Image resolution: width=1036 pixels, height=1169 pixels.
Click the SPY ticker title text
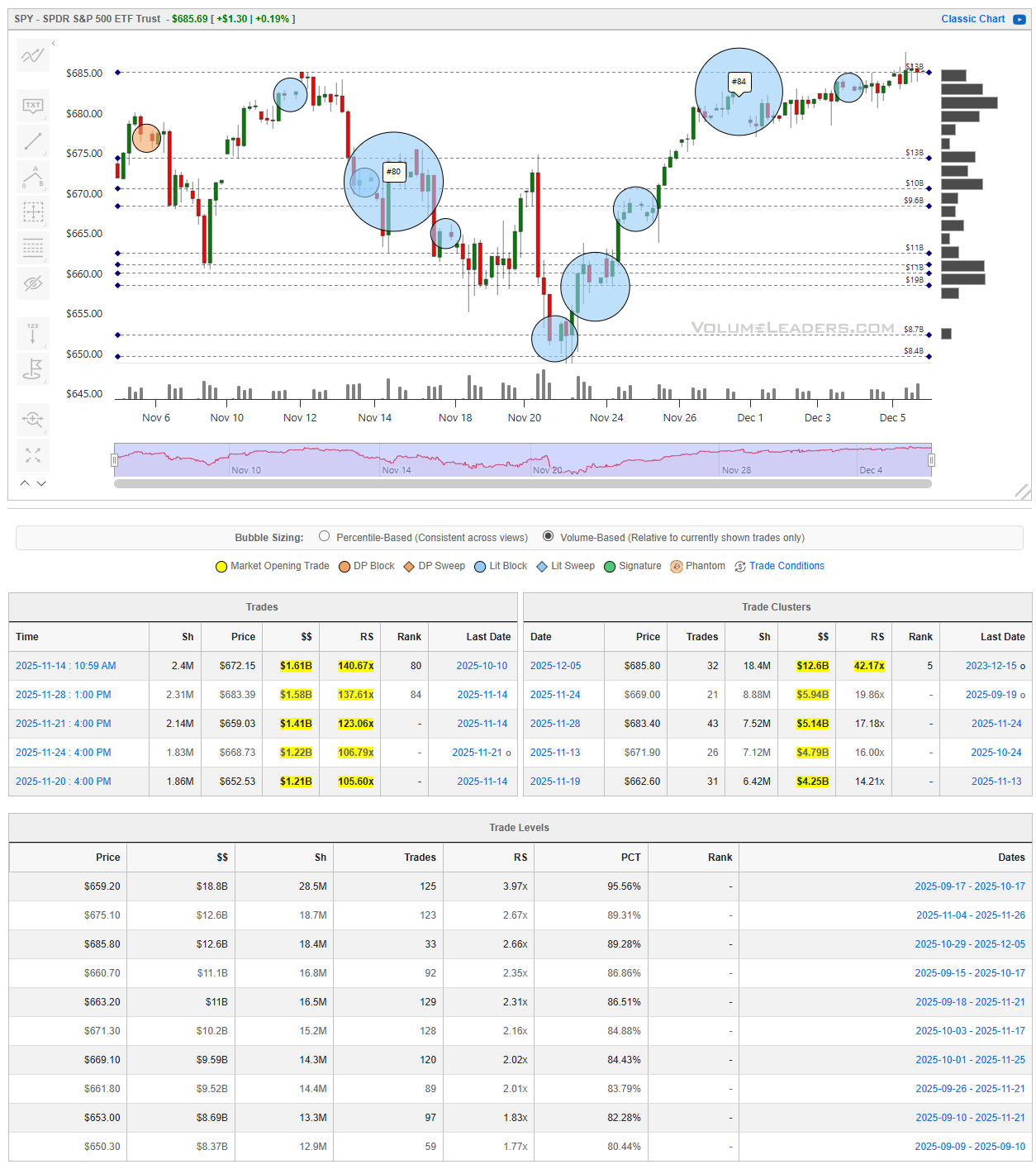[88, 19]
